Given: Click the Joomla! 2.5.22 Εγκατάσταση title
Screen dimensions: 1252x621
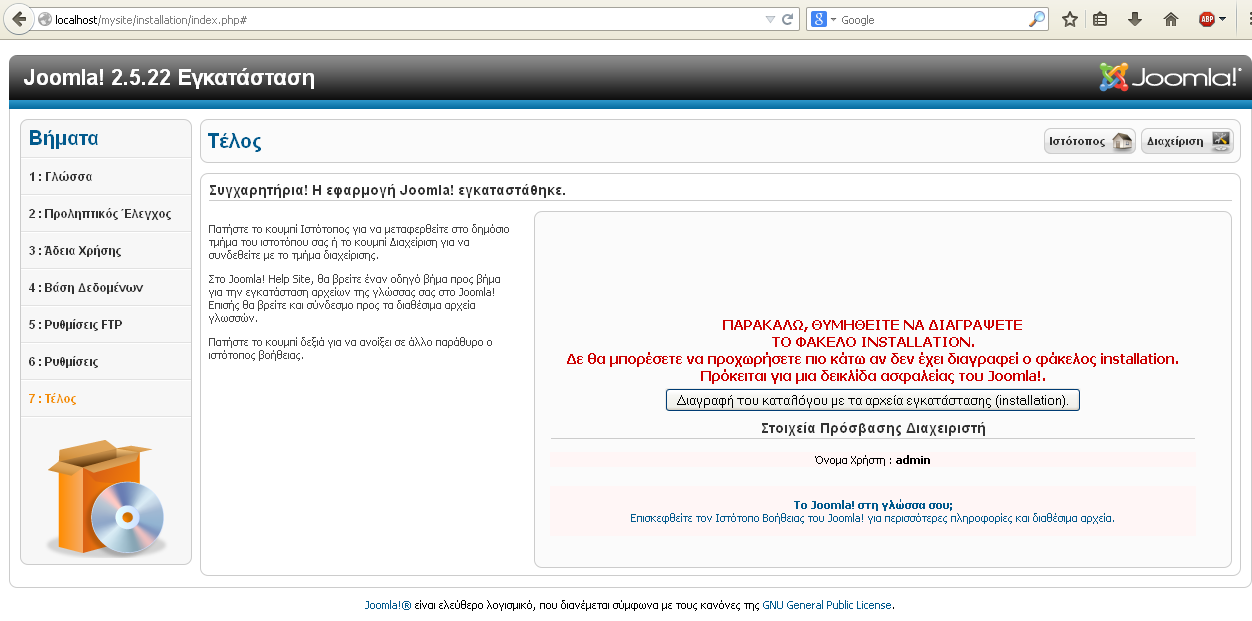Looking at the screenshot, I should [x=168, y=78].
